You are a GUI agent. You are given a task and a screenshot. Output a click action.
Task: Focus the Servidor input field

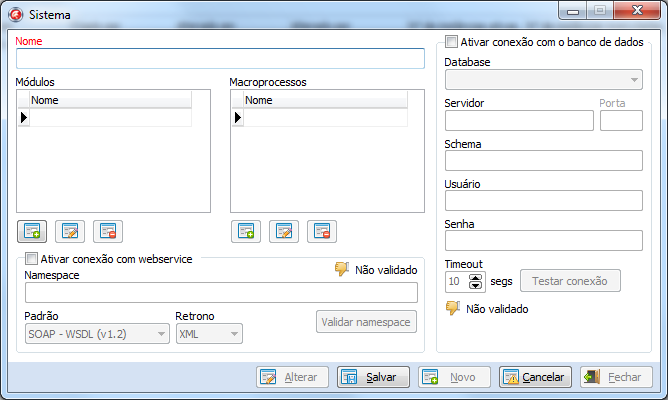point(518,121)
